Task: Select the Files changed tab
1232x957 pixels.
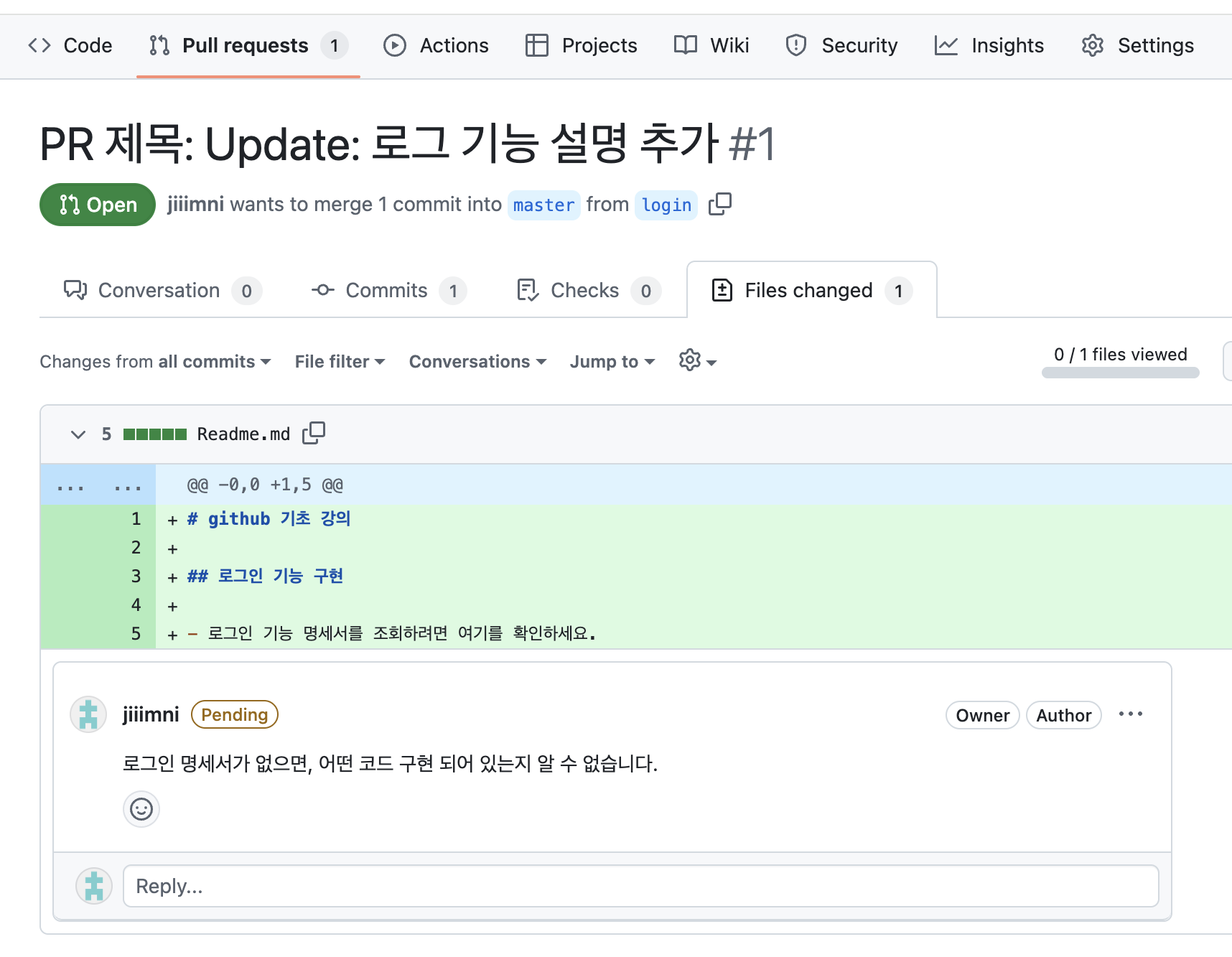Action: (811, 290)
